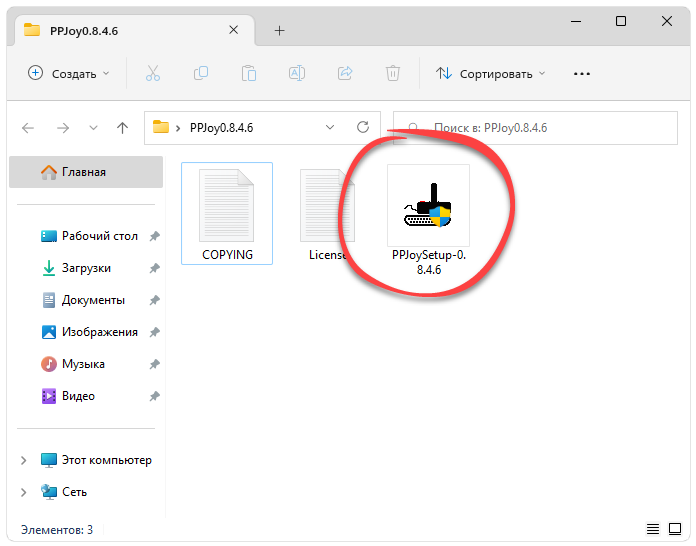The image size is (696, 546).
Task: Click the COPYING file name label
Action: tap(227, 255)
